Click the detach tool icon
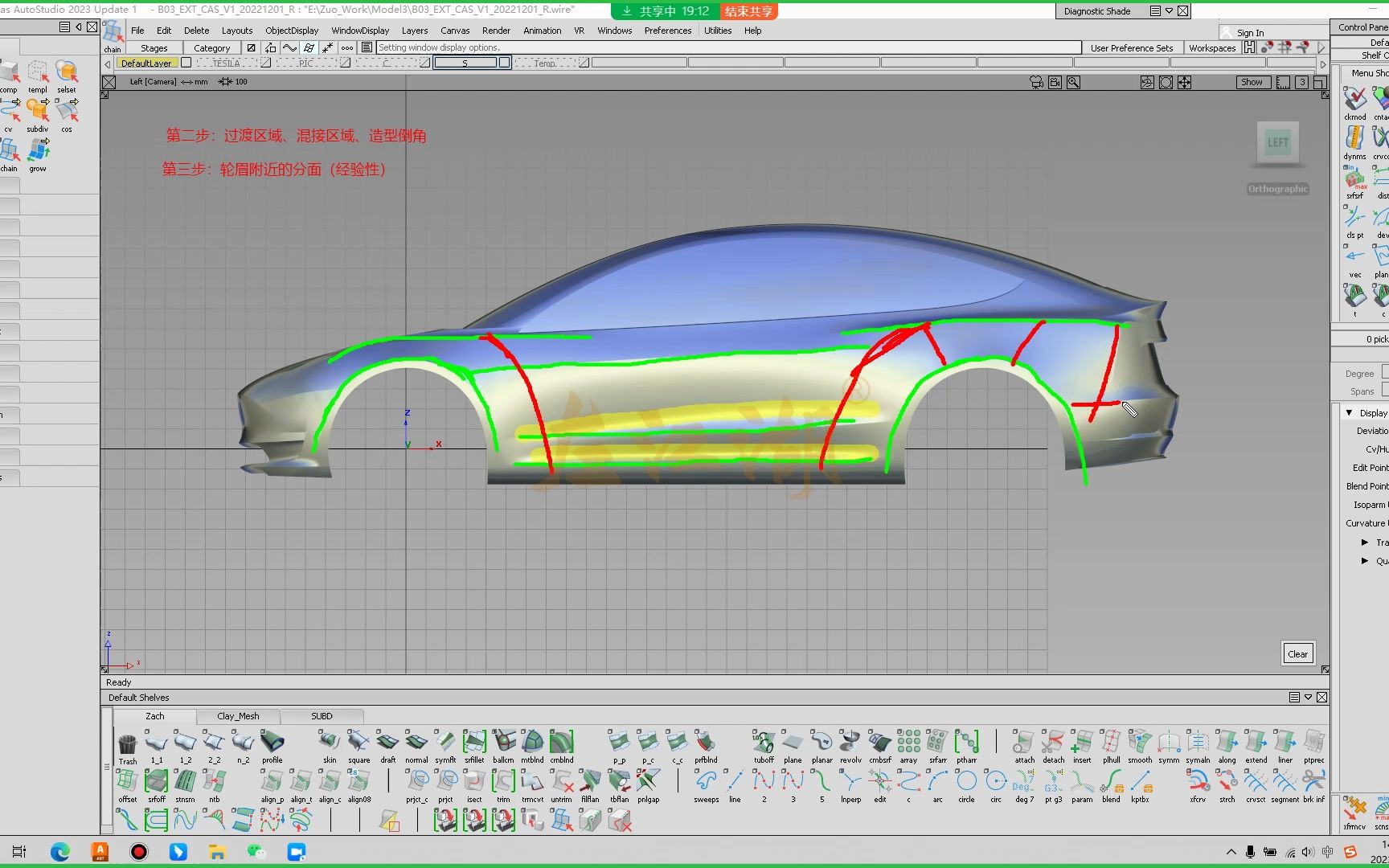1389x868 pixels. [1053, 743]
